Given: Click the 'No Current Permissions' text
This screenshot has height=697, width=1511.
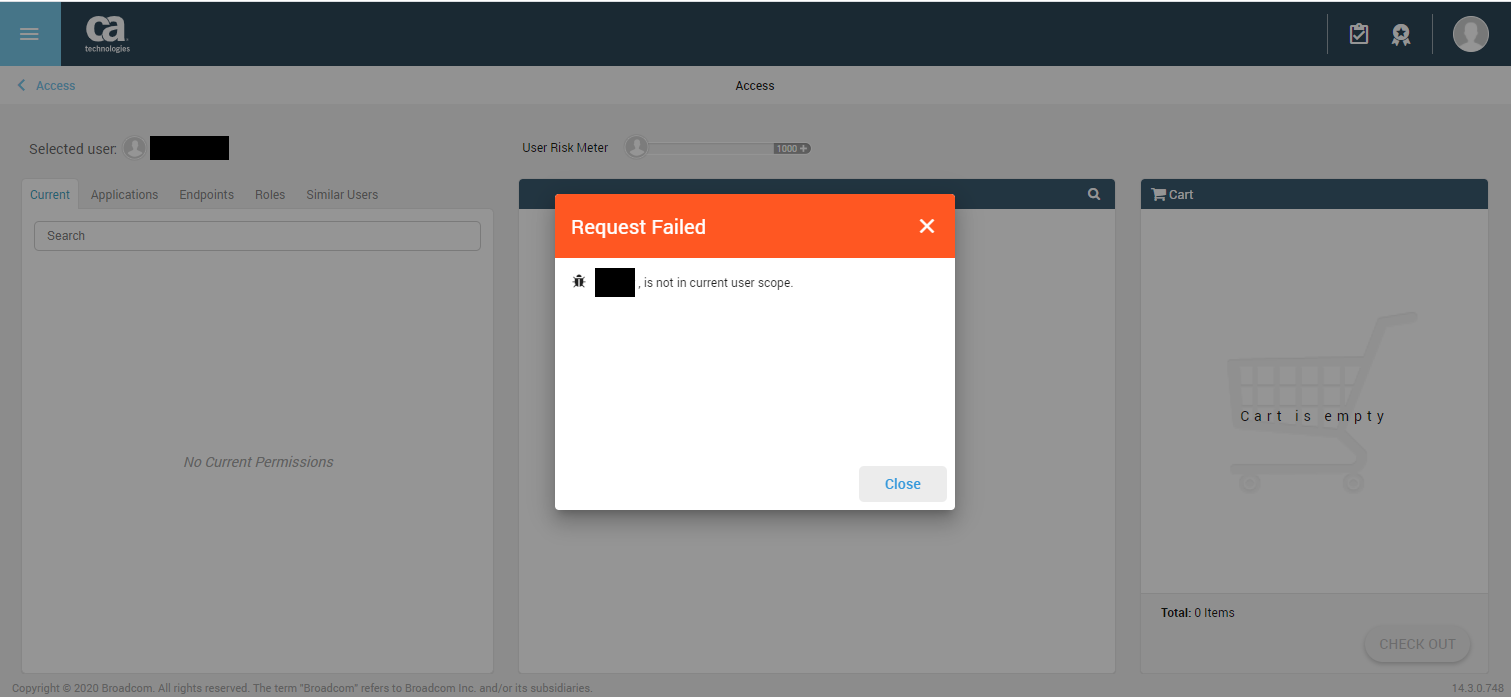Looking at the screenshot, I should click(259, 462).
